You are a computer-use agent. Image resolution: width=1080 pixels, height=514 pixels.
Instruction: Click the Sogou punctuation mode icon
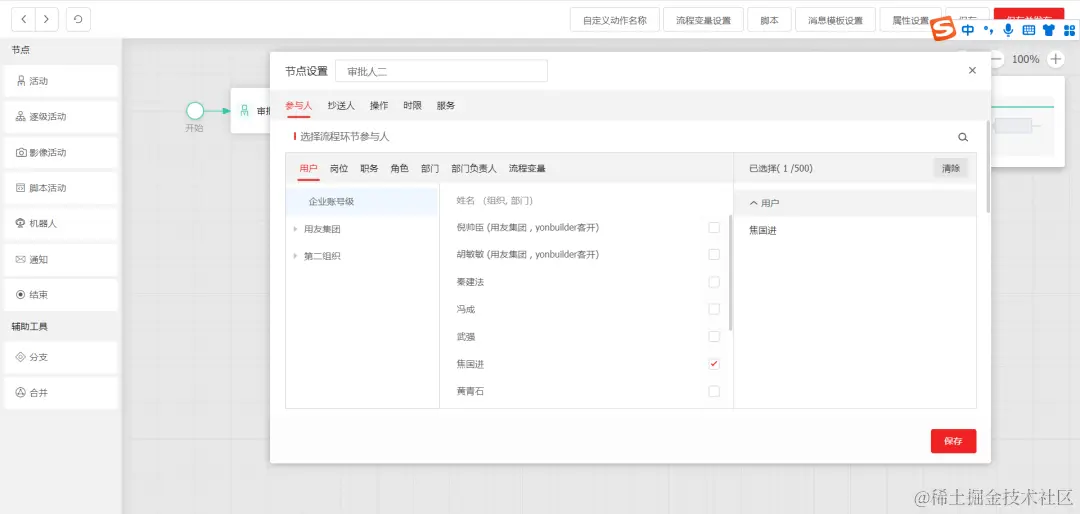click(989, 30)
